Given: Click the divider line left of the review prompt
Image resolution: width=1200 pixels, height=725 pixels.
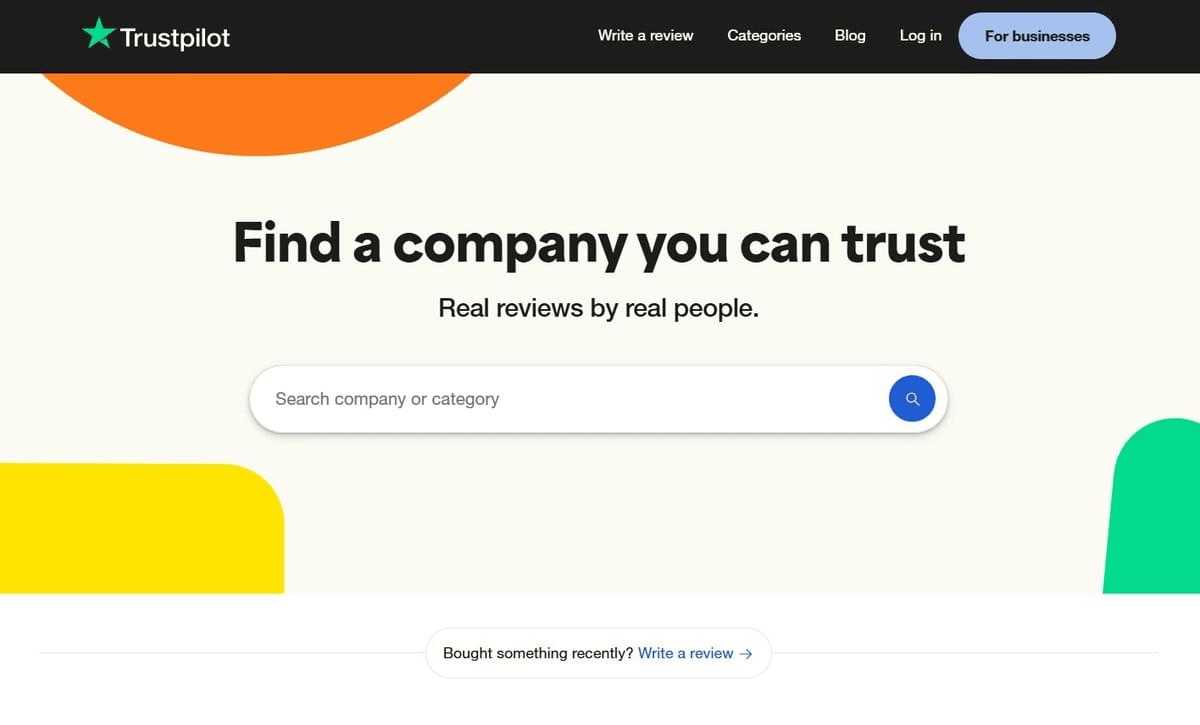Looking at the screenshot, I should [230, 653].
